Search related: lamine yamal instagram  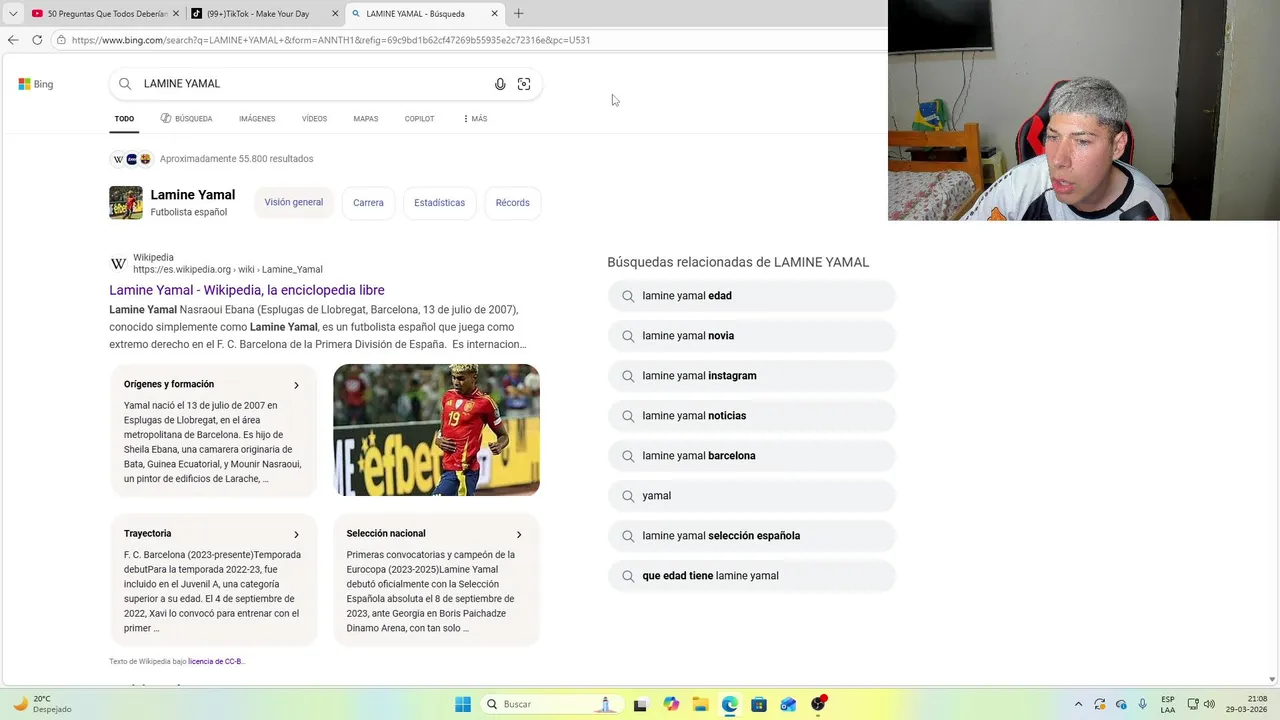coord(751,376)
